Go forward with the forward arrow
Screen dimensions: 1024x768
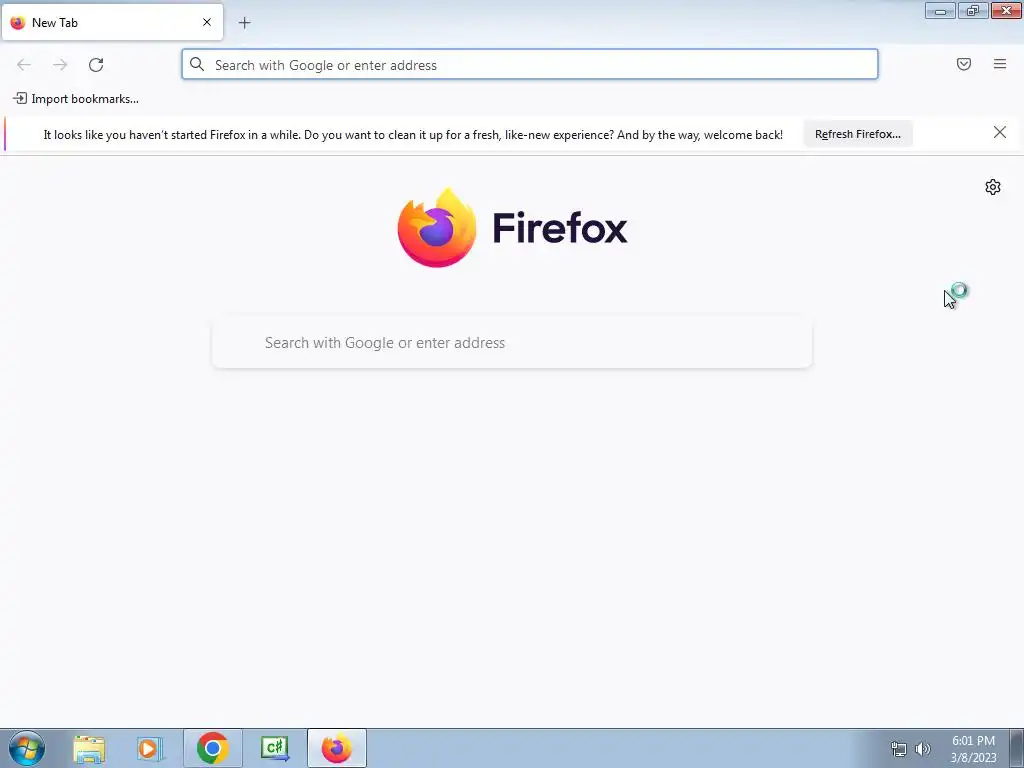(60, 65)
